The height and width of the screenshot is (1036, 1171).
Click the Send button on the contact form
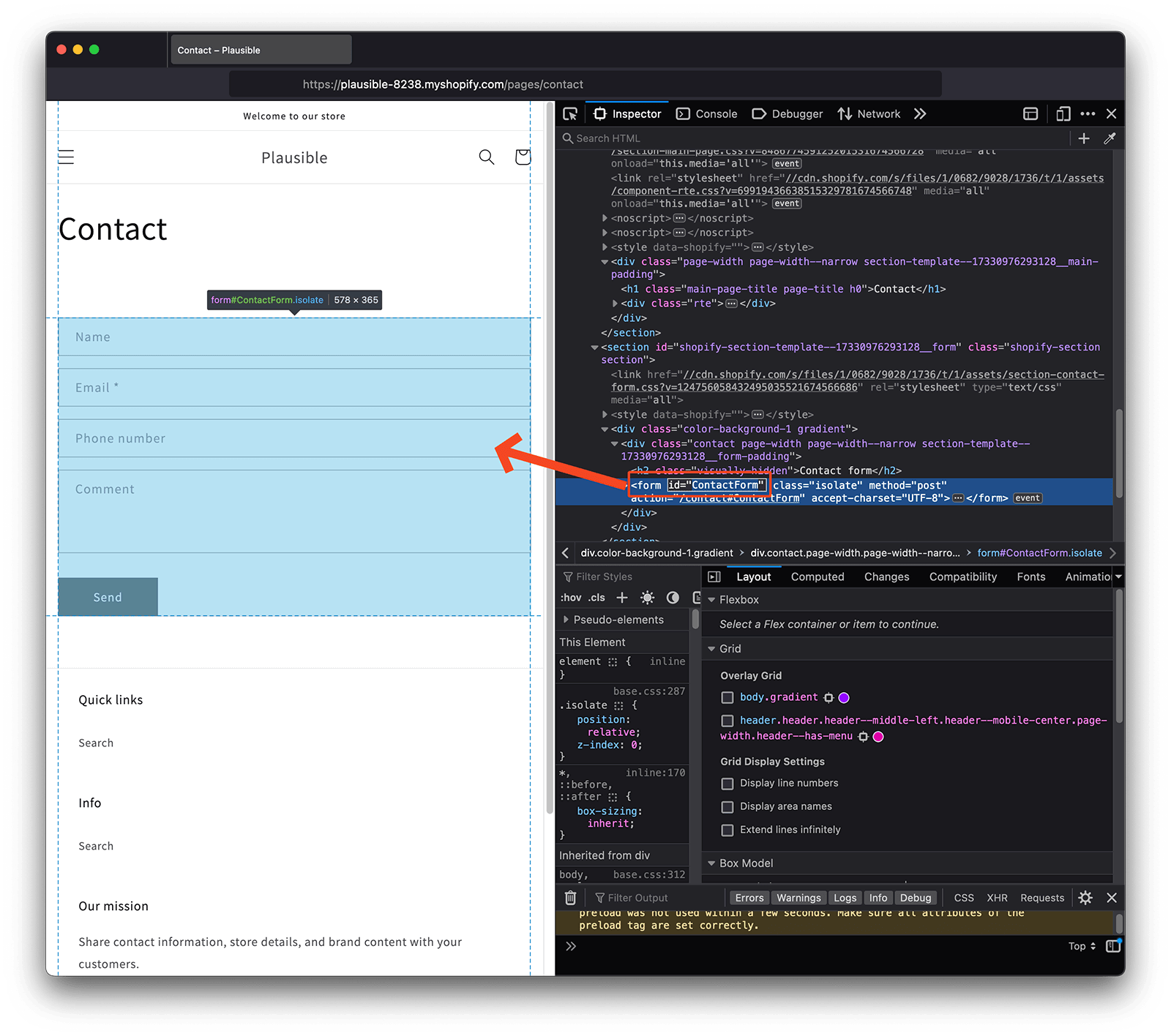point(107,596)
